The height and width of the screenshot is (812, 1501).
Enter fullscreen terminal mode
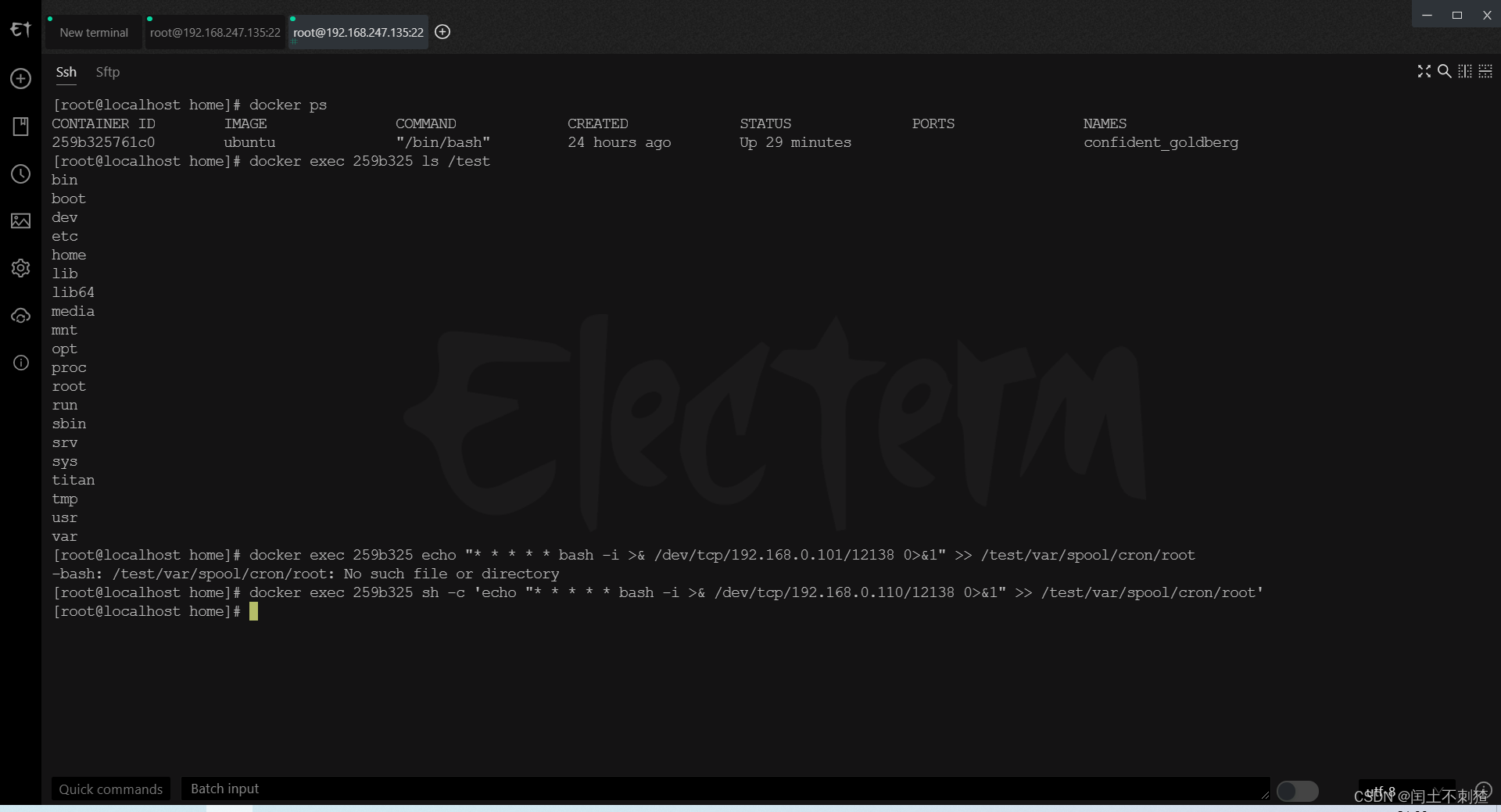(1424, 71)
